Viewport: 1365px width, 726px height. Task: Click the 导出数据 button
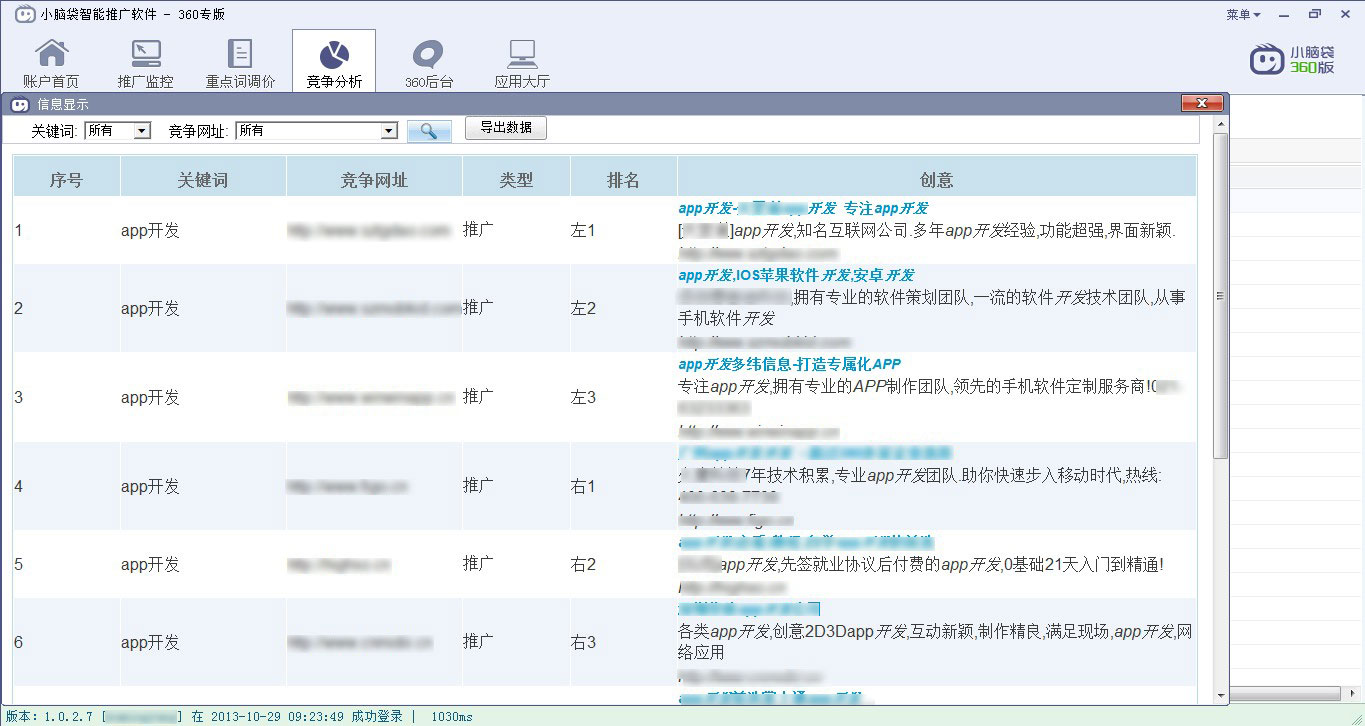pos(506,128)
